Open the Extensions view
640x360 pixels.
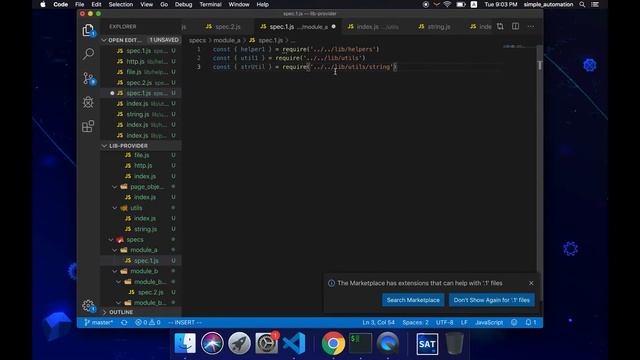[x=88, y=126]
